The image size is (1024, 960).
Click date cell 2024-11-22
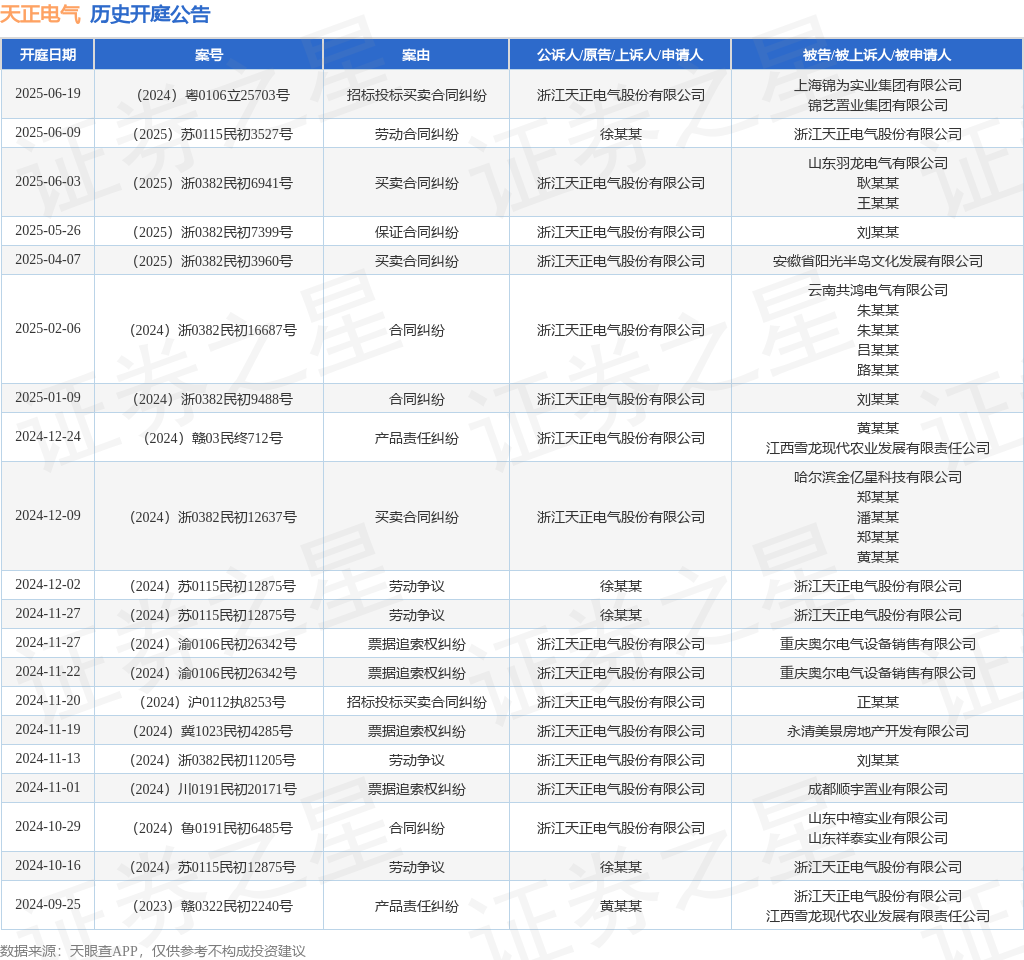[48, 671]
